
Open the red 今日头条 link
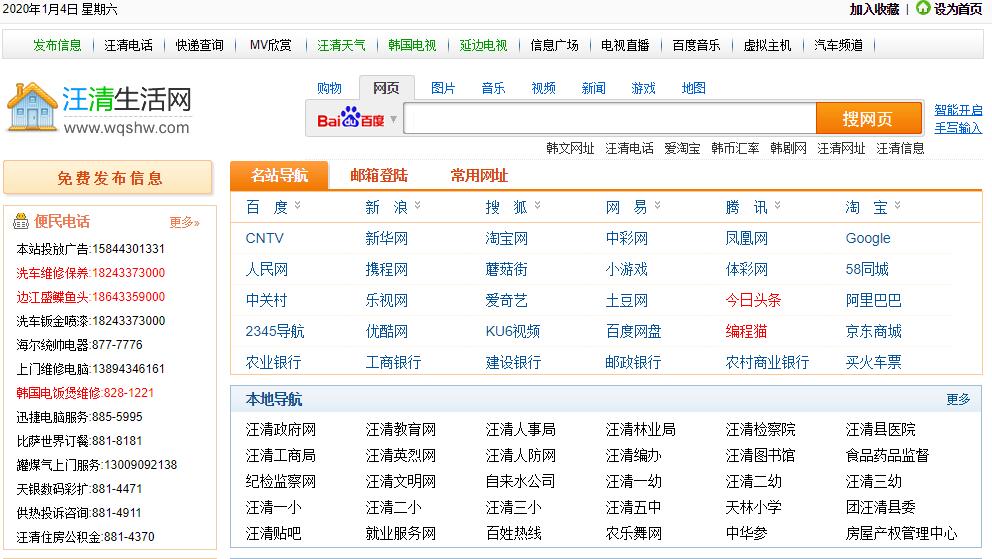[753, 300]
